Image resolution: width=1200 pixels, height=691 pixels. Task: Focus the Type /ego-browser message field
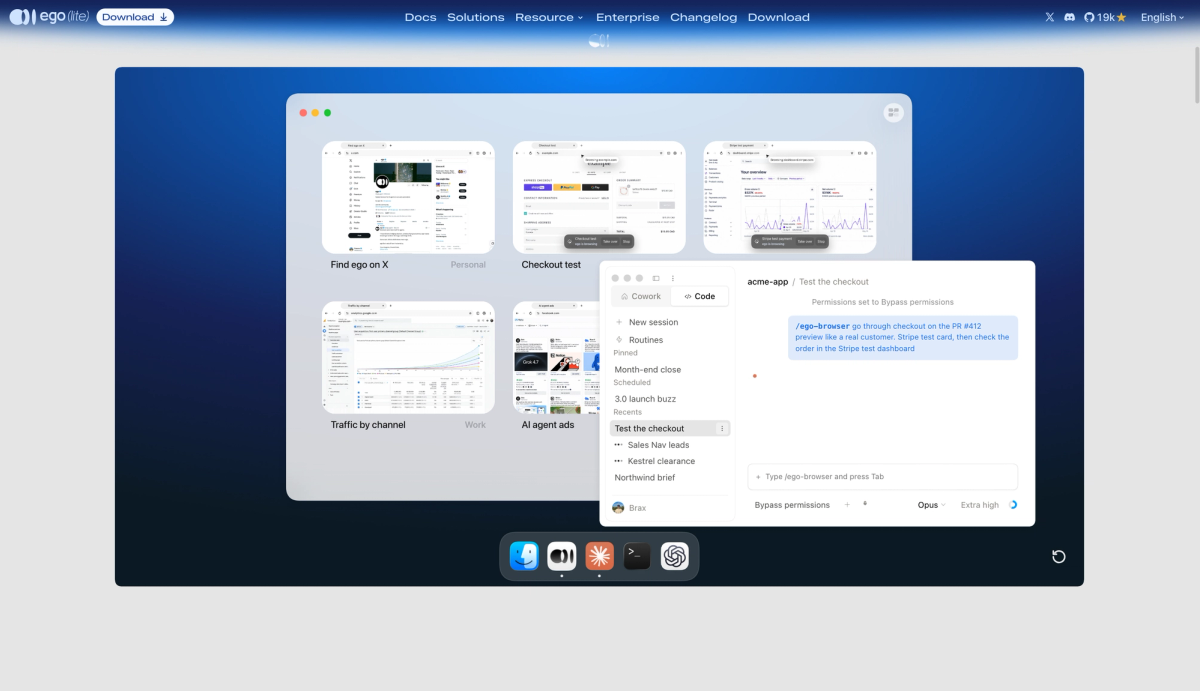tap(883, 477)
